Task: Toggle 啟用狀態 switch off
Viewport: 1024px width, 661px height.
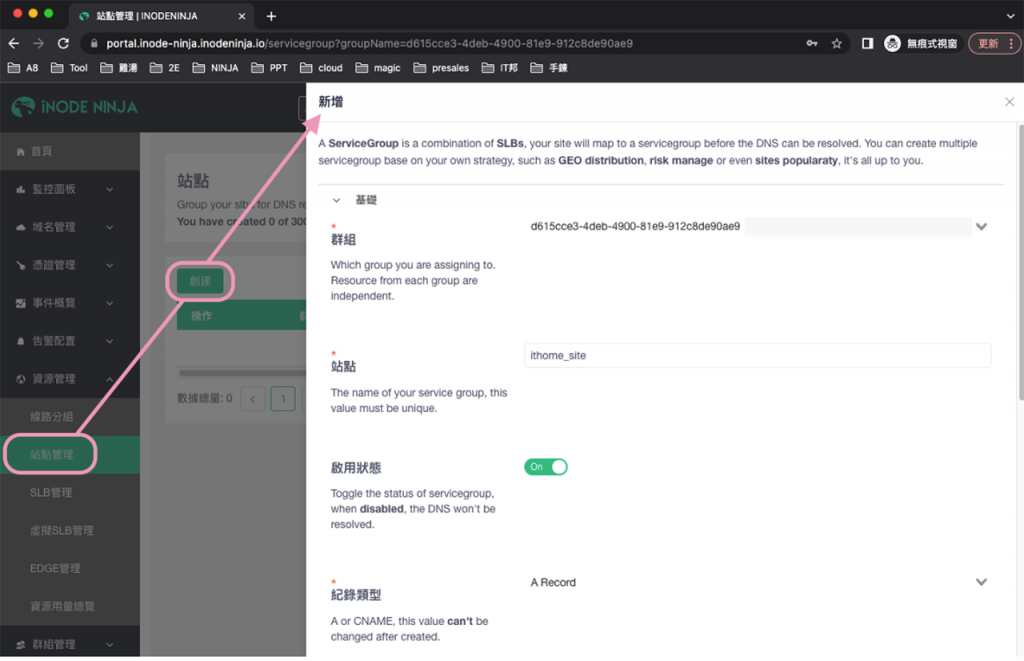Action: coord(545,467)
